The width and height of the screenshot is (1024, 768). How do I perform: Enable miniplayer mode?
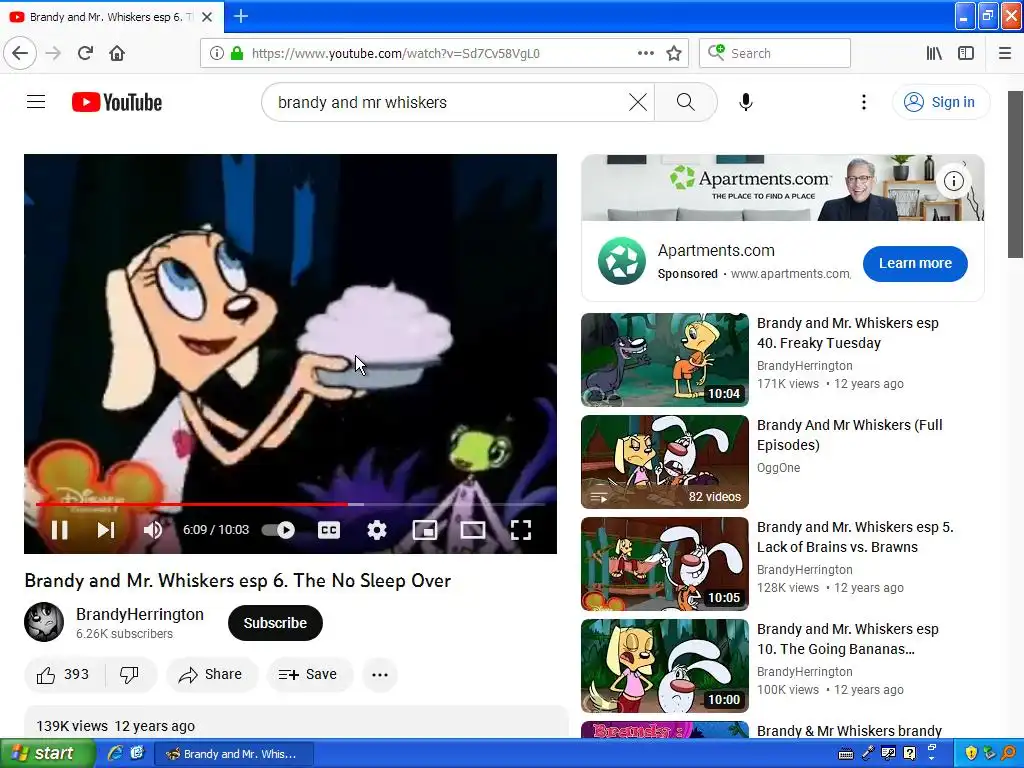(x=425, y=530)
